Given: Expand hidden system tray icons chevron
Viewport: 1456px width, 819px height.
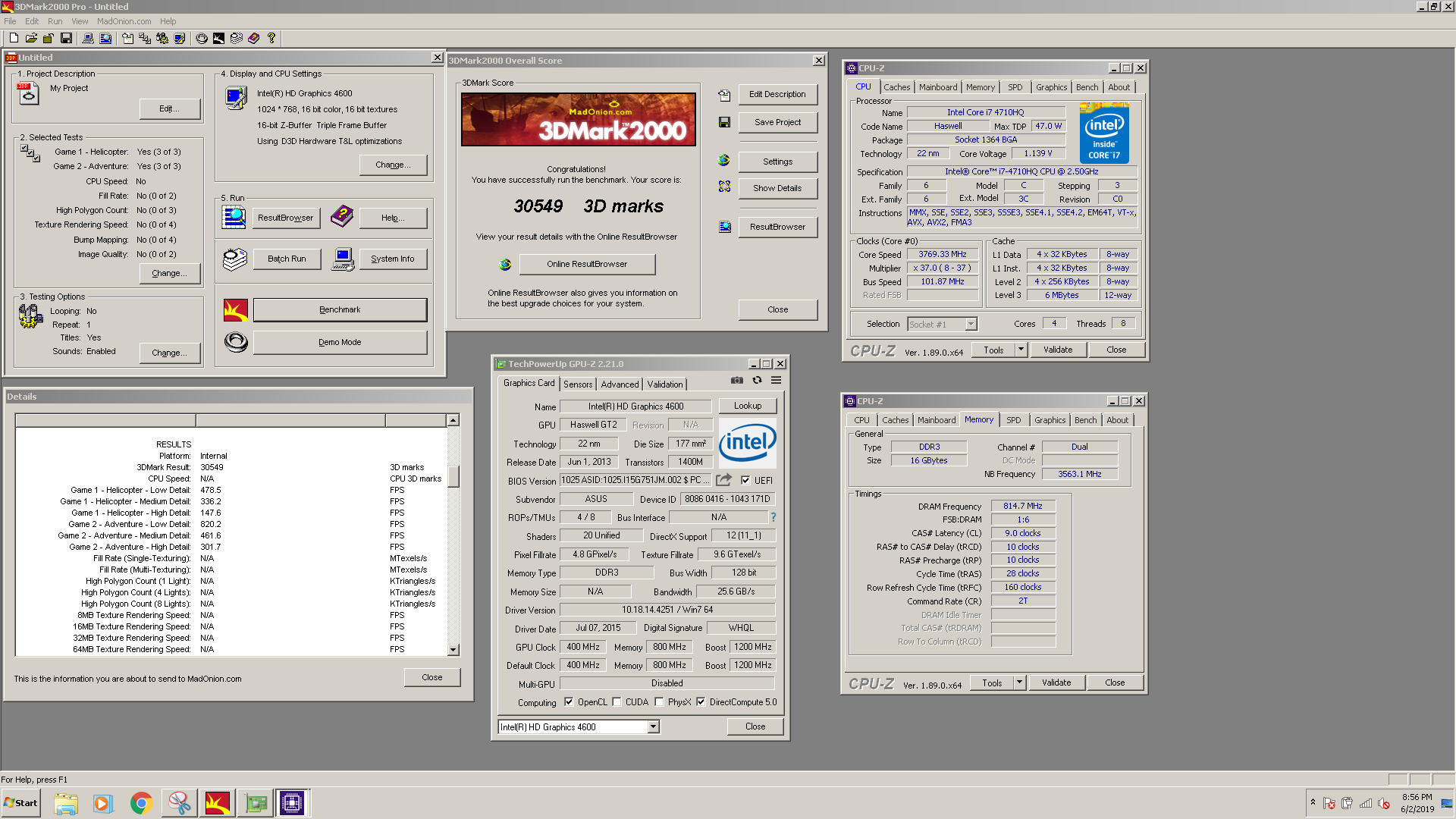Looking at the screenshot, I should 1313,802.
